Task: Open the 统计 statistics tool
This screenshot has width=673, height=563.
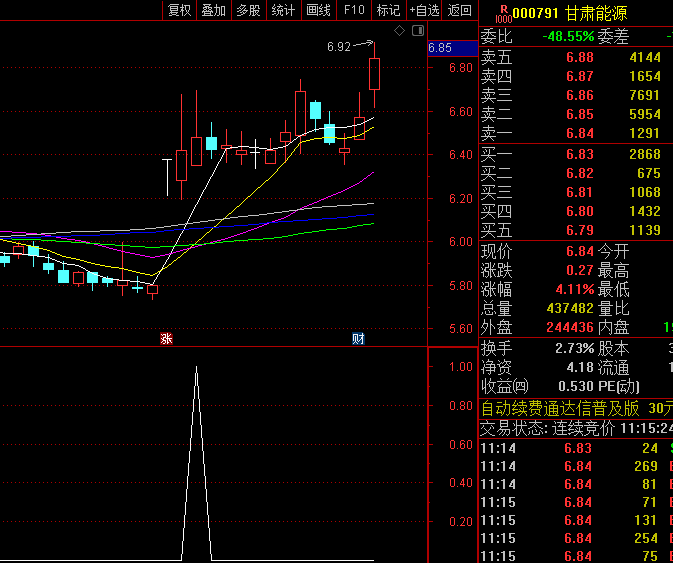Action: point(283,10)
